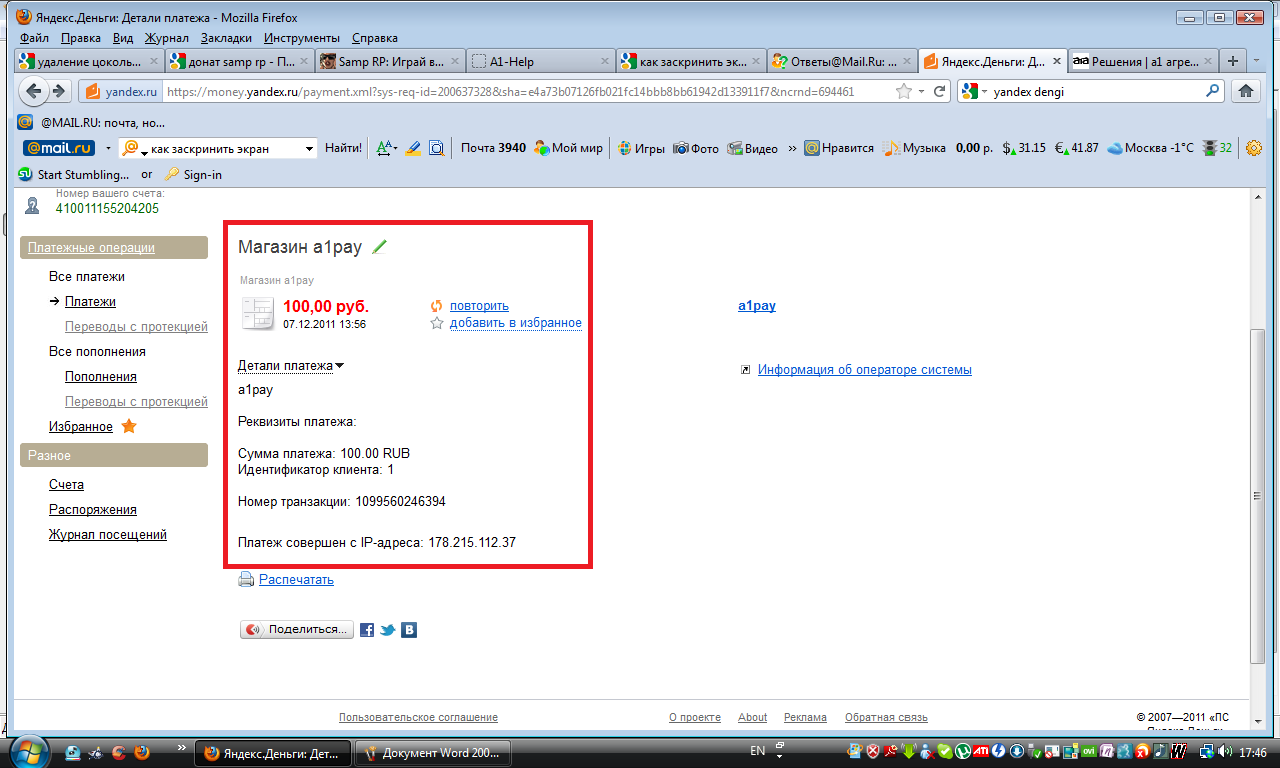The height and width of the screenshot is (768, 1280).
Task: Open the Mail.ru search query dropdown arrow
Action: (309, 149)
